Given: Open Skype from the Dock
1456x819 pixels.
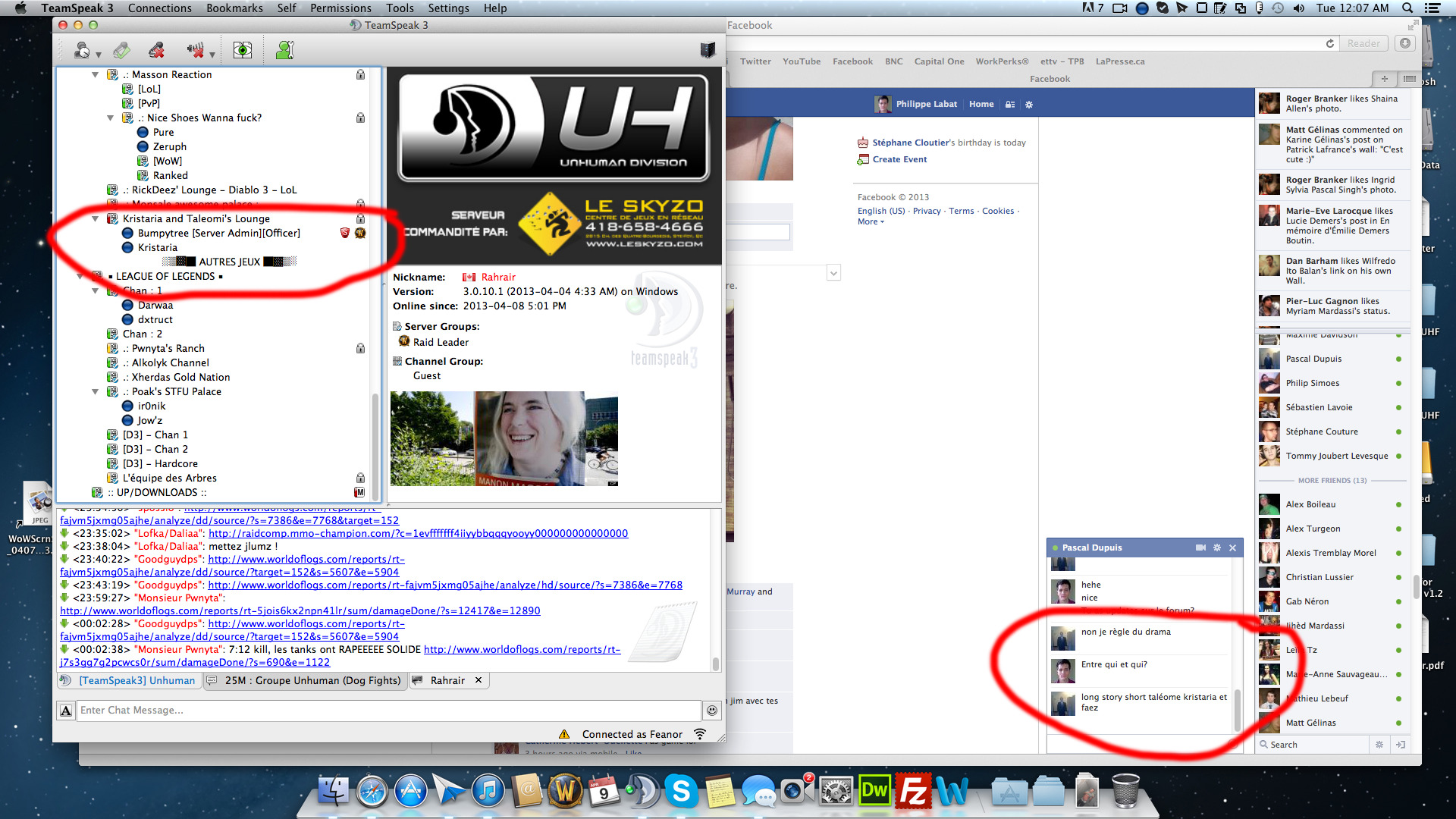Looking at the screenshot, I should 681,791.
